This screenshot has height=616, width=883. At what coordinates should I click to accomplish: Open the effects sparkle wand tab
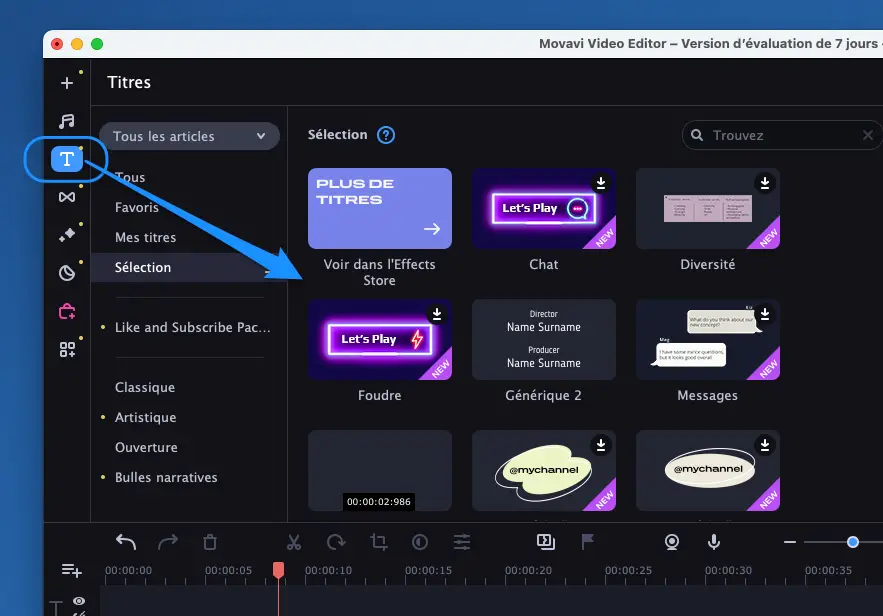click(66, 235)
